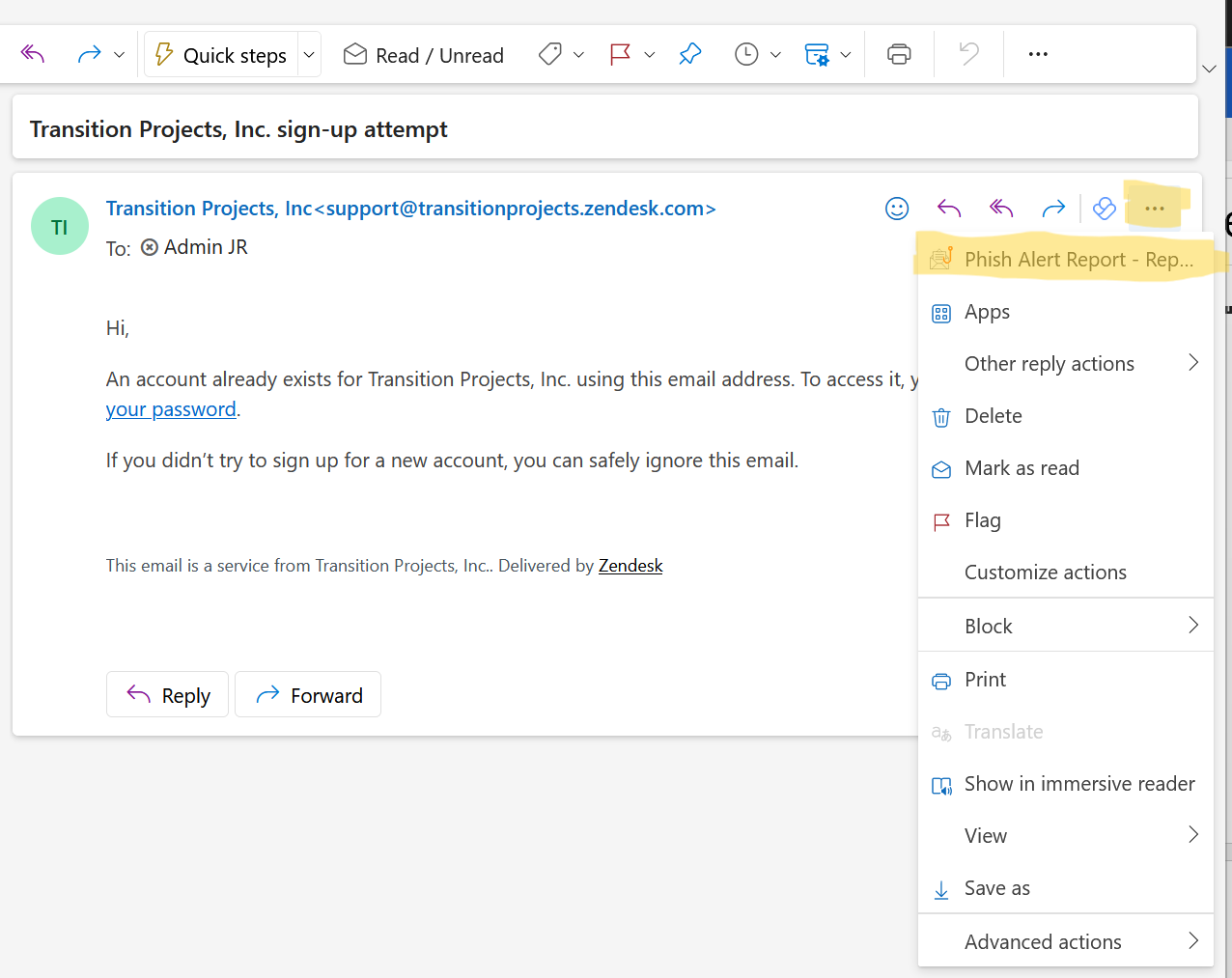Expand the toolbar Flag dropdown

(x=649, y=55)
